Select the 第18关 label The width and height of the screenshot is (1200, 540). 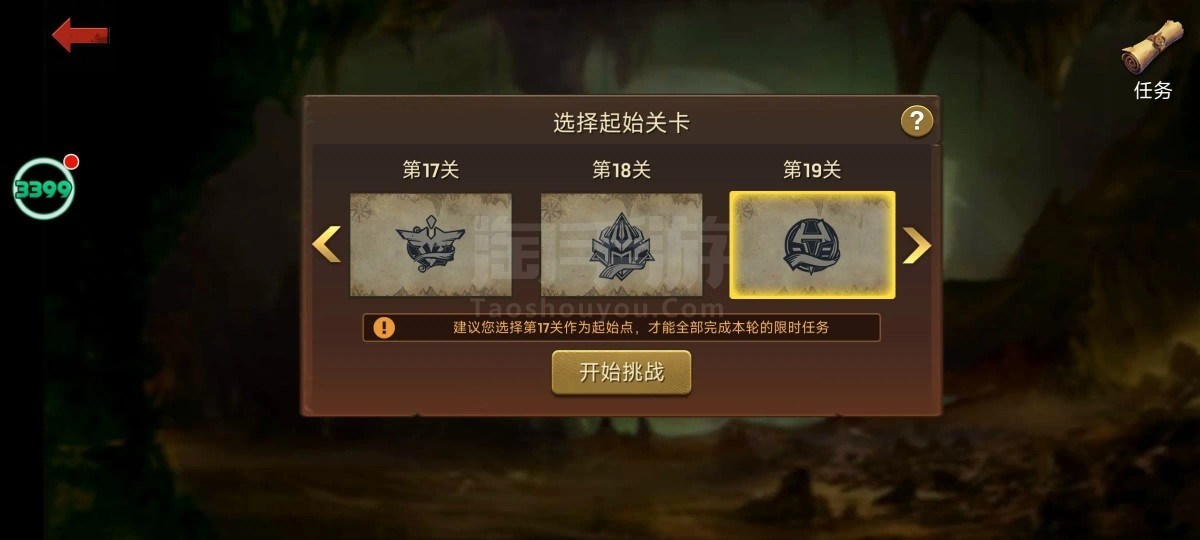621,170
